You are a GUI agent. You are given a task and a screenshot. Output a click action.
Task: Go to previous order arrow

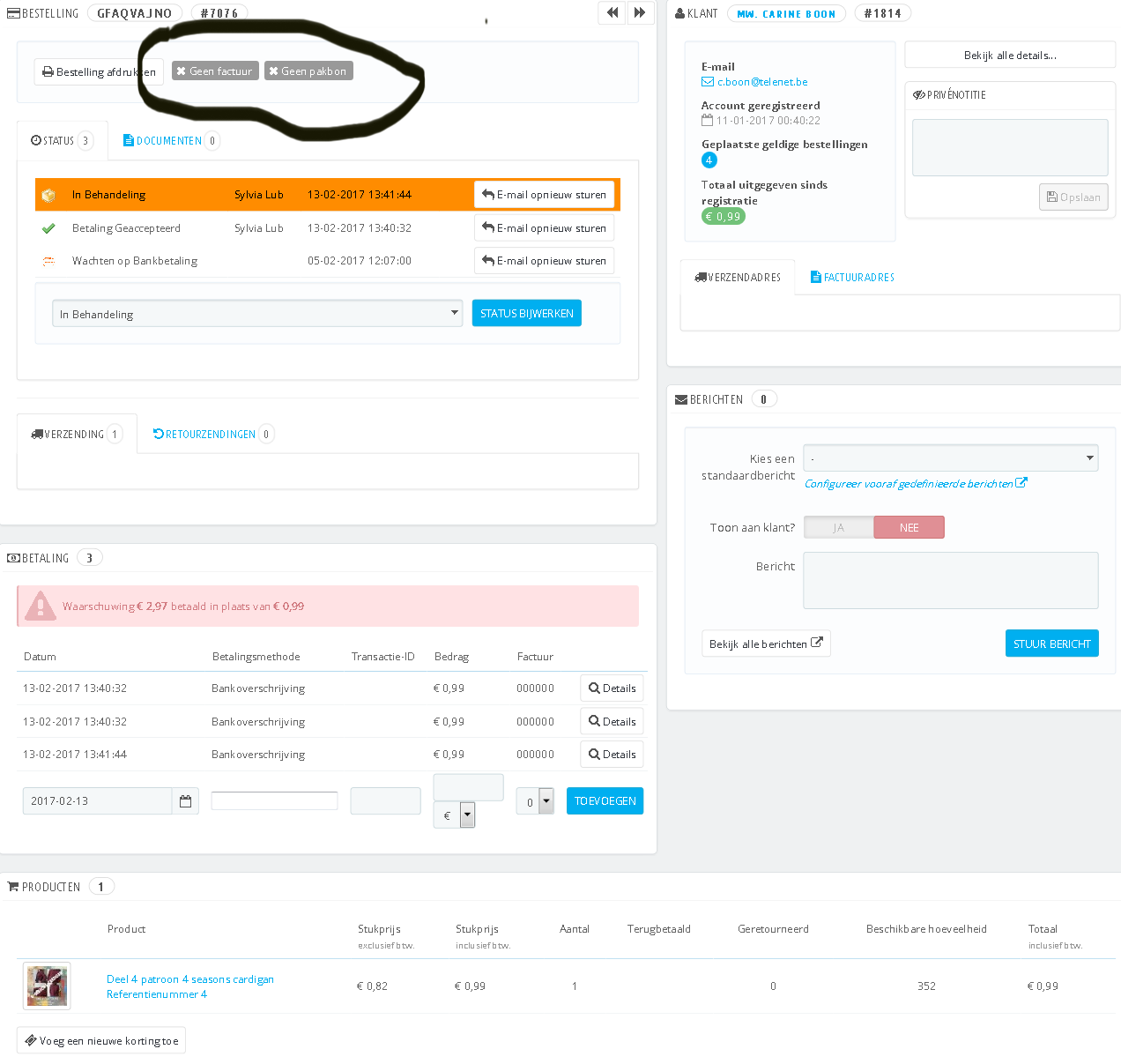point(612,12)
